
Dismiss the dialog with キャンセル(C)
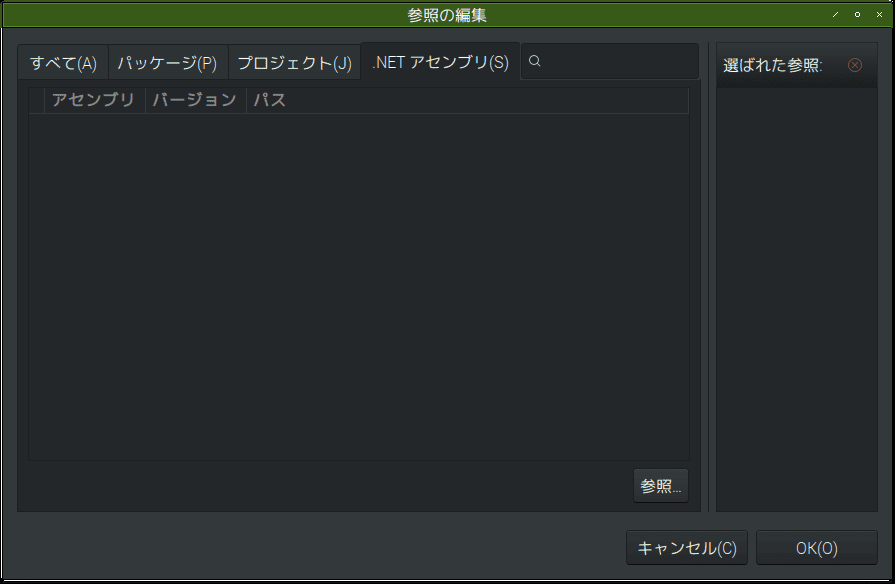pos(686,547)
